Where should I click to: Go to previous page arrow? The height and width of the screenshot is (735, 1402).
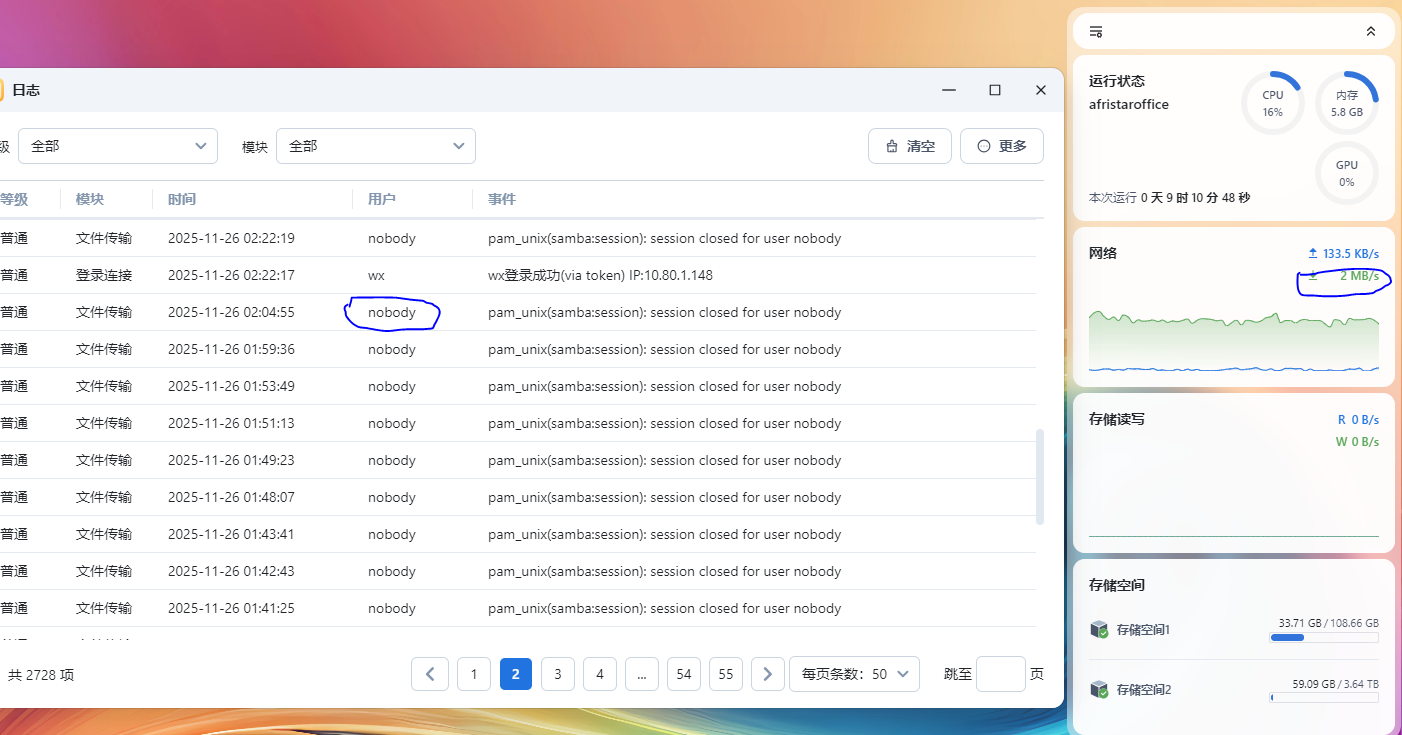(429, 674)
